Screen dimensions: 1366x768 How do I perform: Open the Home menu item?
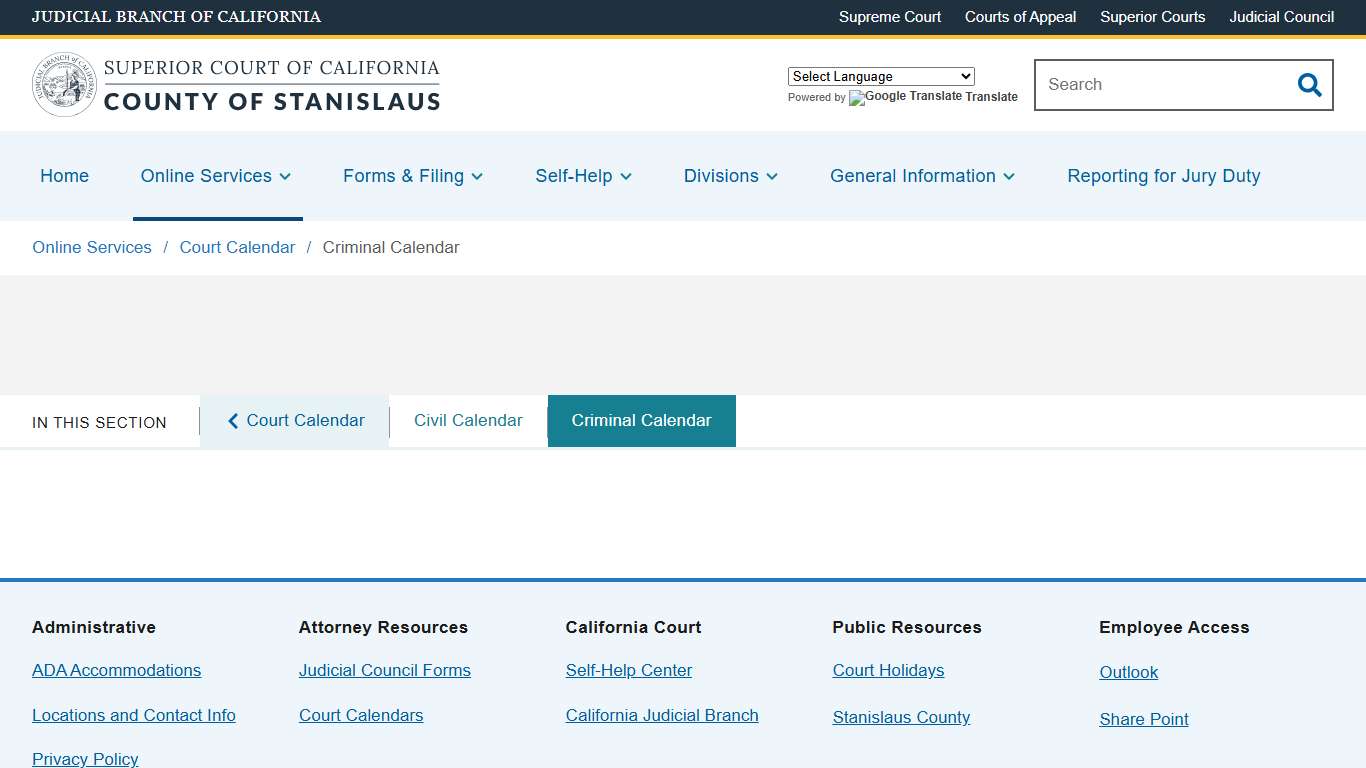tap(64, 176)
